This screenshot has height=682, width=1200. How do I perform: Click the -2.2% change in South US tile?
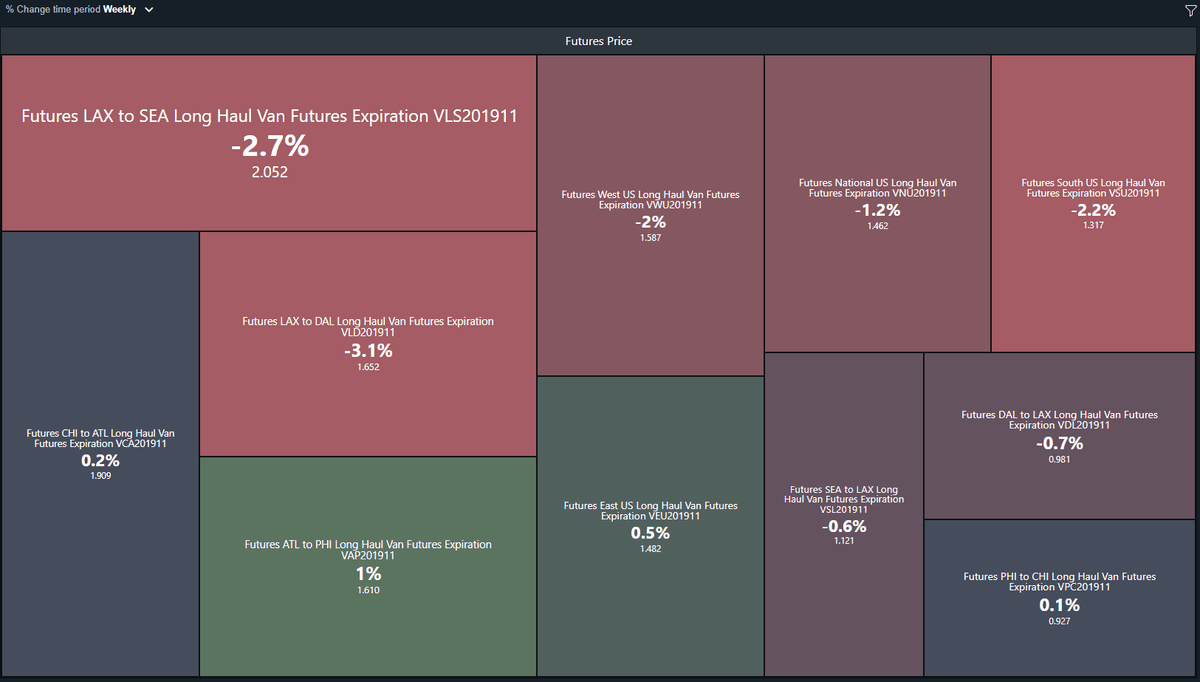click(1093, 210)
